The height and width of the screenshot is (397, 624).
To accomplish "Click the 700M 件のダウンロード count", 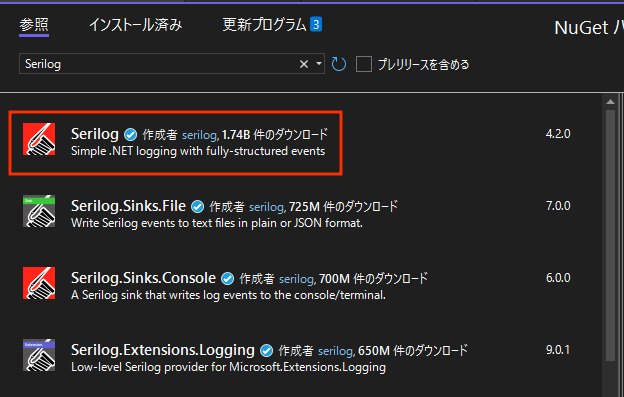I will pyautogui.click(x=373, y=279).
